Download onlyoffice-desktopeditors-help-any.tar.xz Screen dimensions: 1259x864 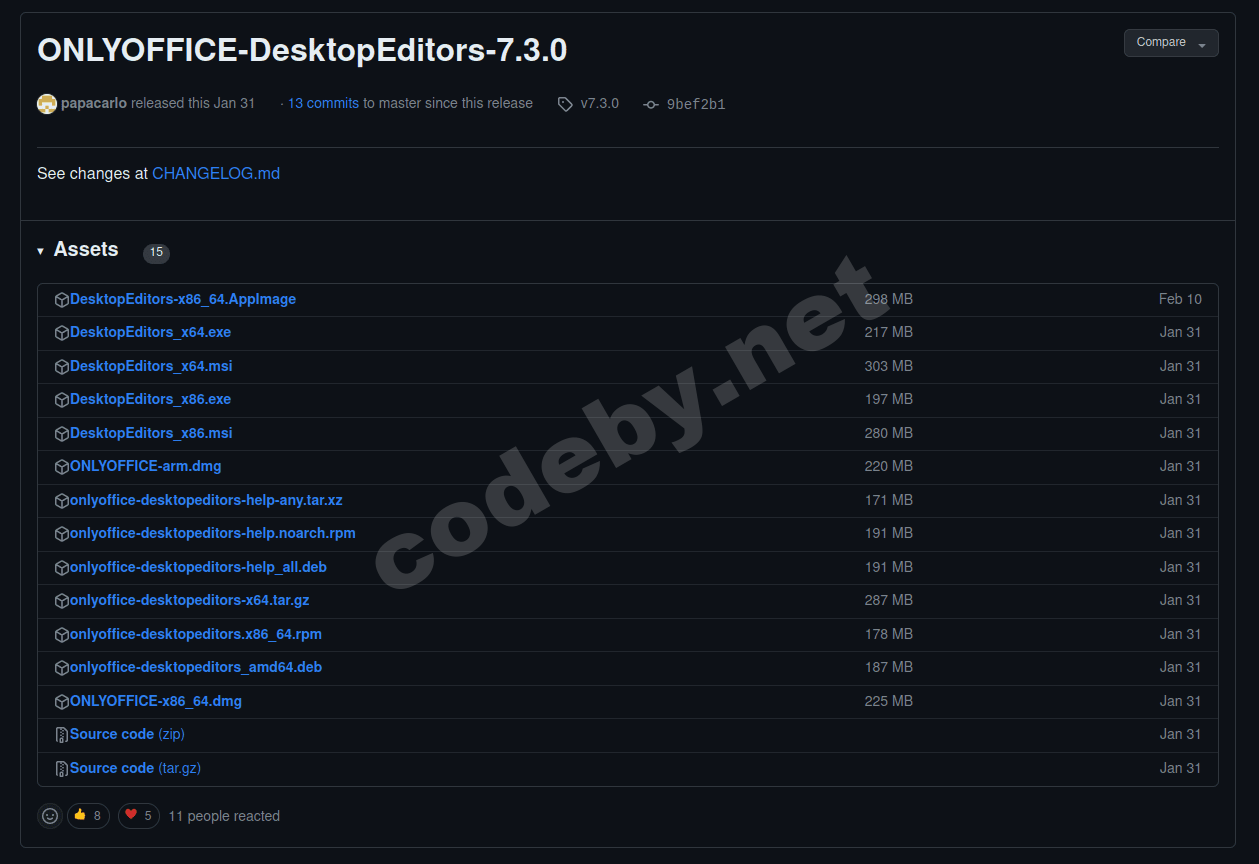[x=206, y=500]
